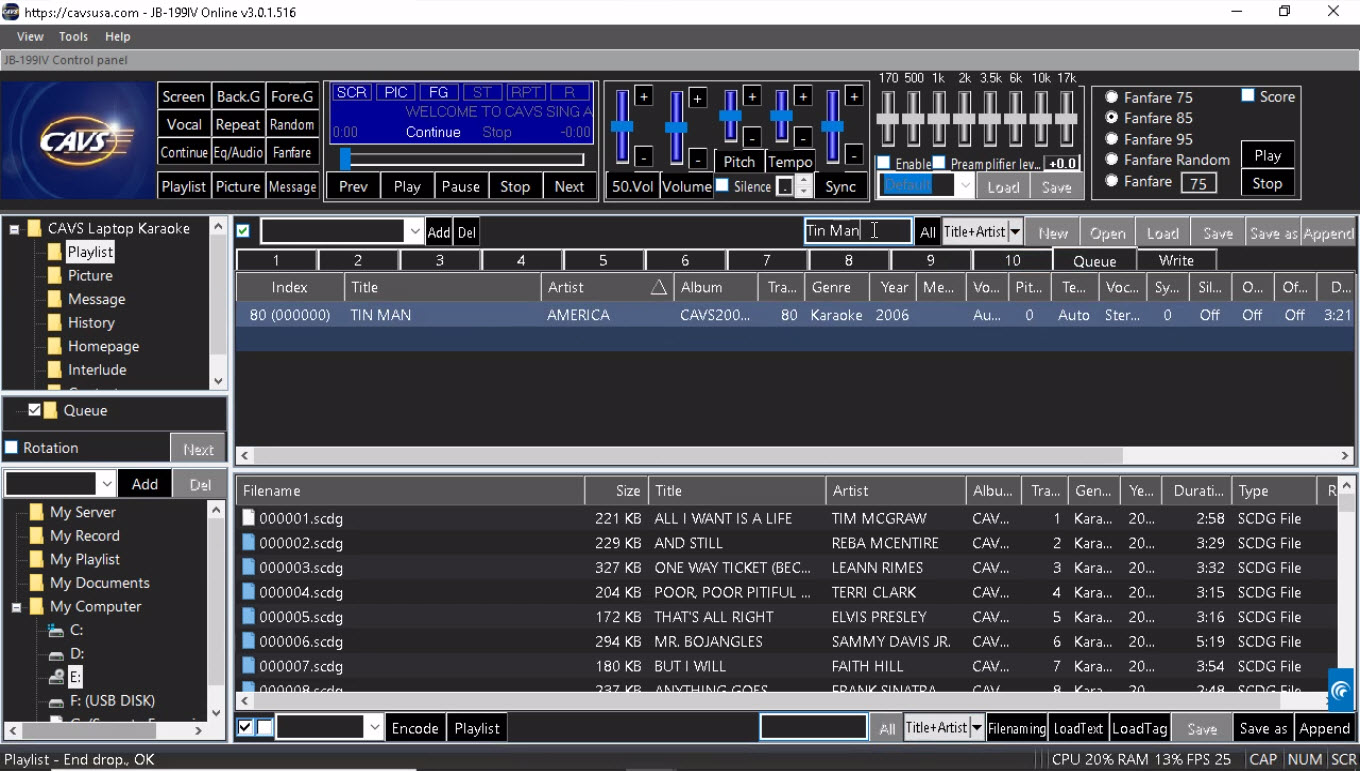The image size is (1360, 771).
Task: Select the E: disc drive icon
Action: [56, 677]
